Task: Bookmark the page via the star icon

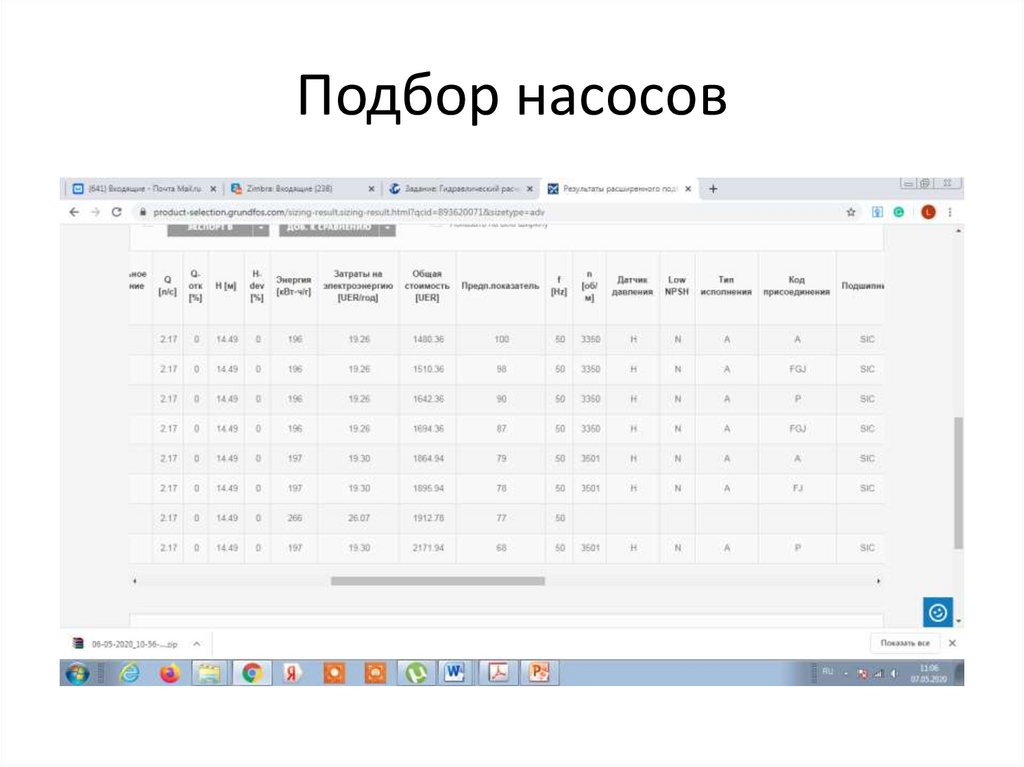Action: click(x=849, y=212)
